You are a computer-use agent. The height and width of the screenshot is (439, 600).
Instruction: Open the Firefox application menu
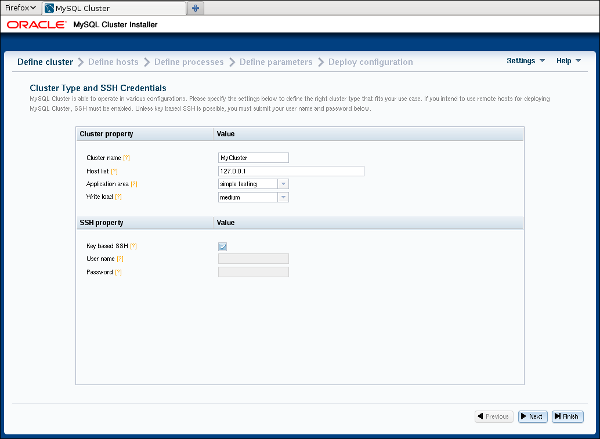click(x=20, y=7)
